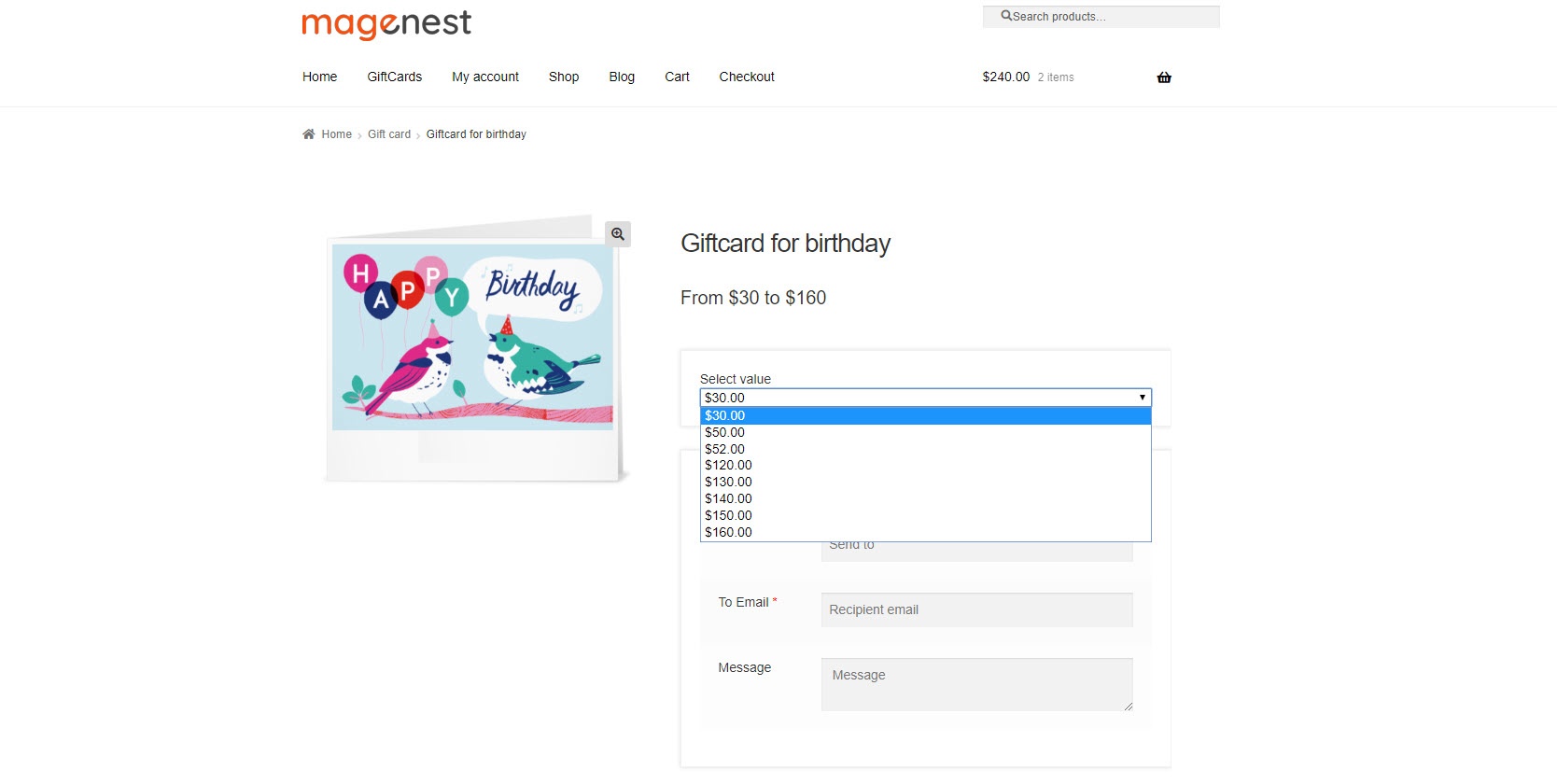Open the Shop menu item
The image size is (1557, 784).
point(564,77)
